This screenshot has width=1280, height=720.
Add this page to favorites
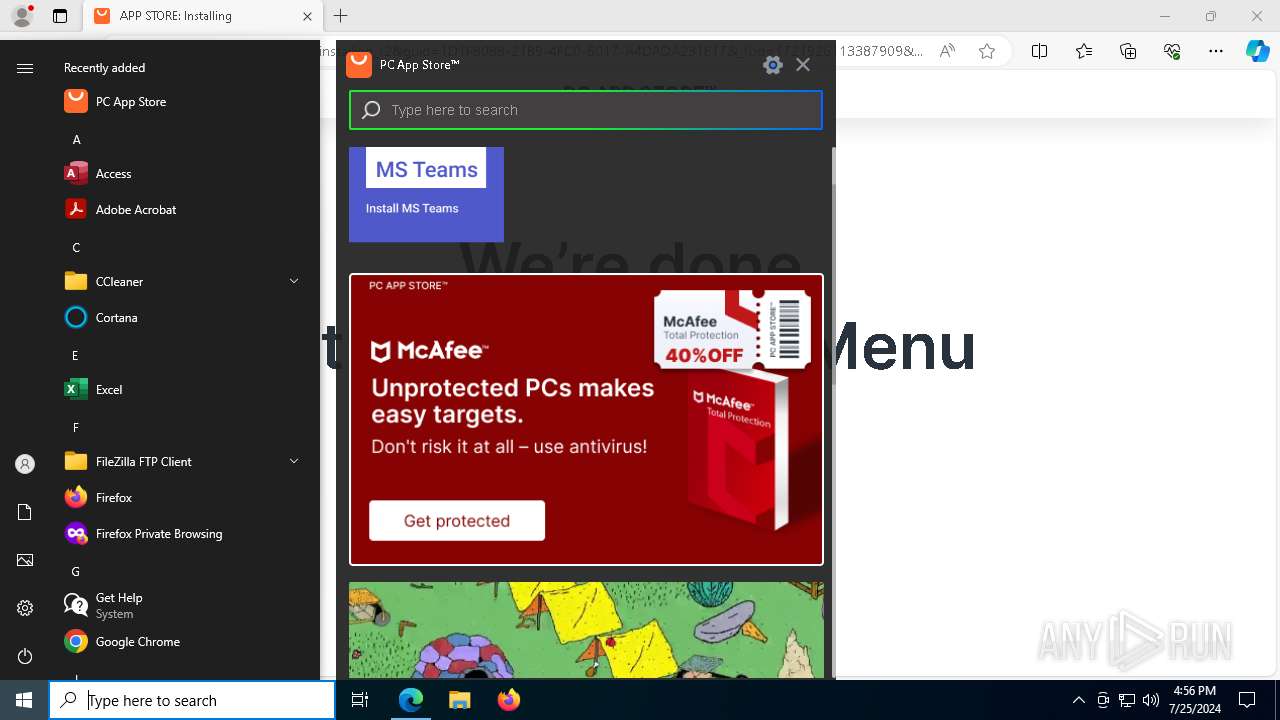click(x=987, y=51)
